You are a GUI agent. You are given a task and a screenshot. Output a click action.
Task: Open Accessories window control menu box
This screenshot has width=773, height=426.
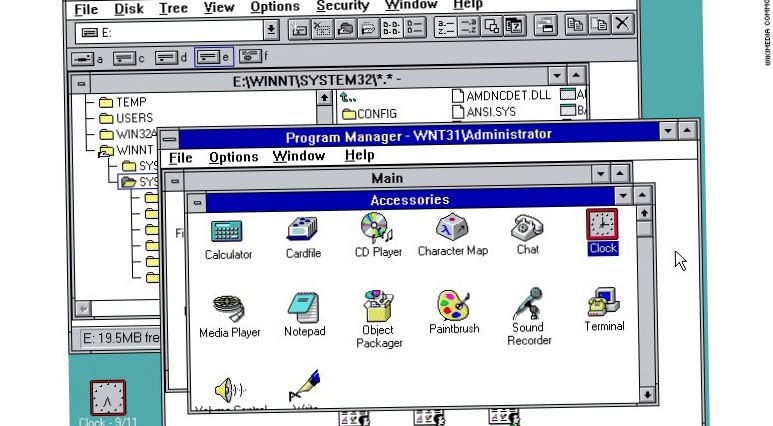(197, 203)
